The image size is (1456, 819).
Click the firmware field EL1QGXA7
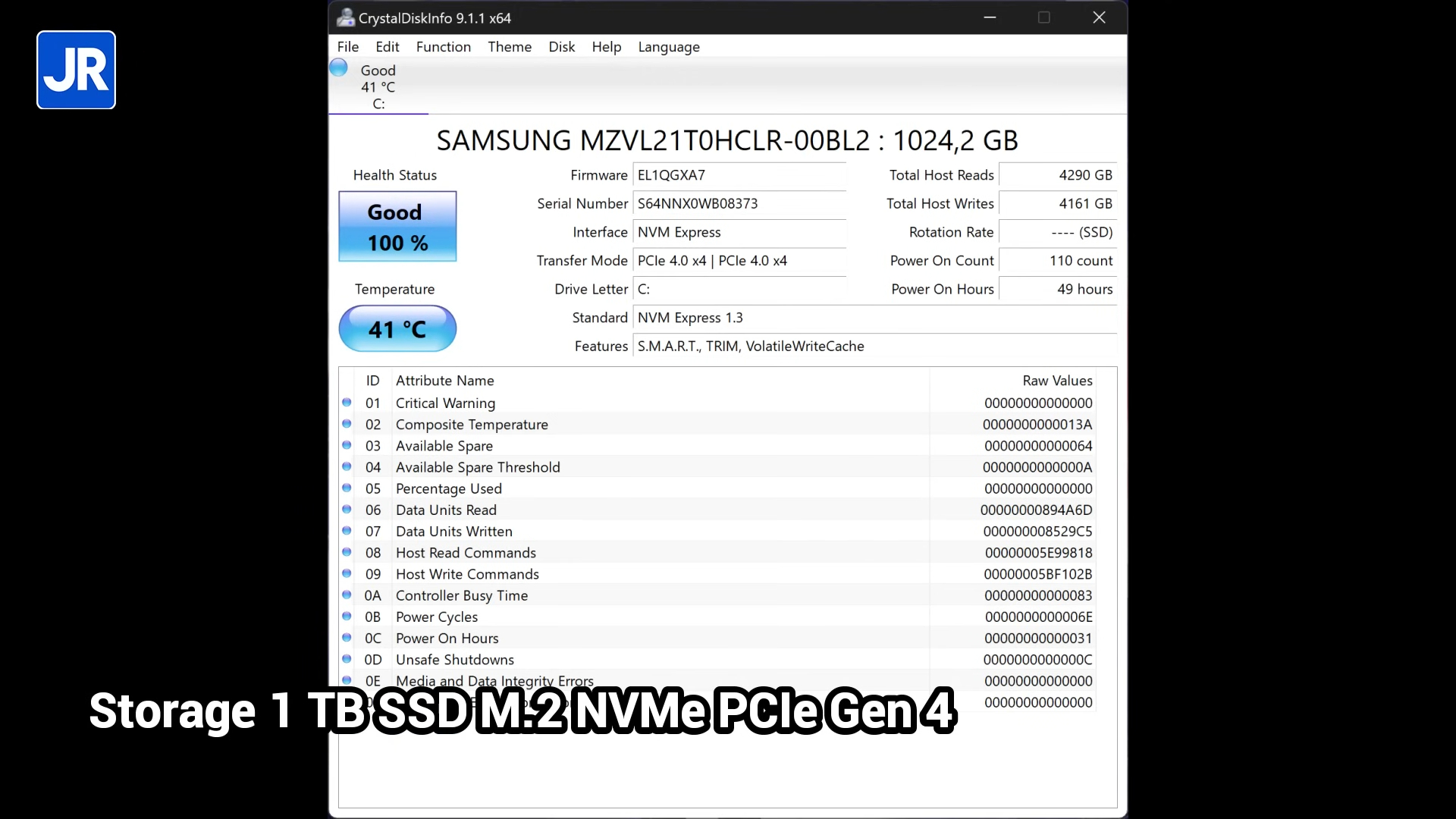[x=739, y=175]
